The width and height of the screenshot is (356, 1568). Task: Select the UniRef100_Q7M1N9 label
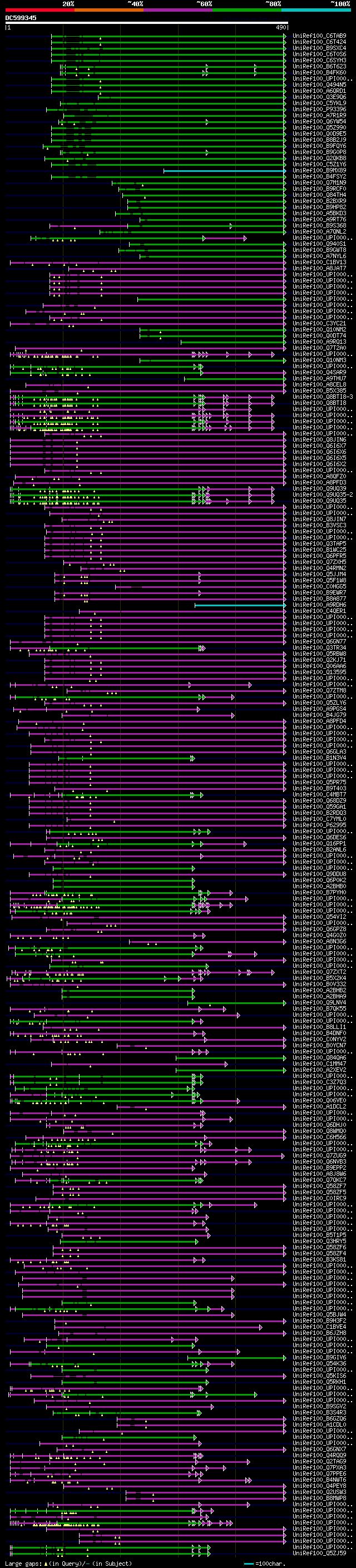tap(319, 182)
